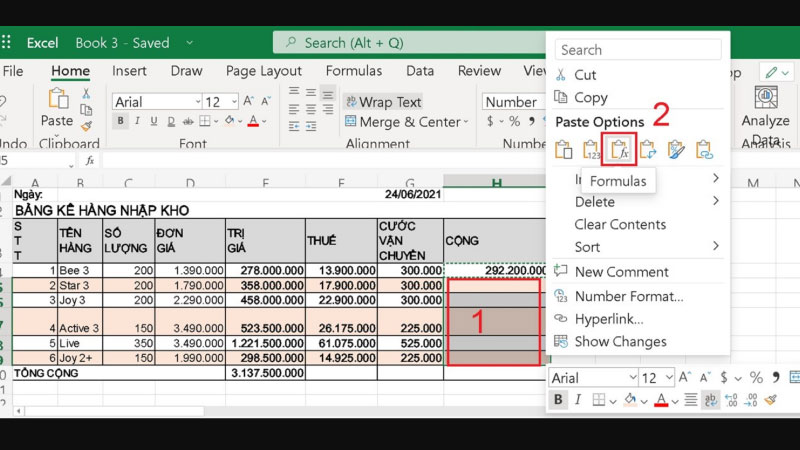Click the mini toolbar Increase Decimal icon
This screenshot has width=800, height=450.
[x=731, y=399]
